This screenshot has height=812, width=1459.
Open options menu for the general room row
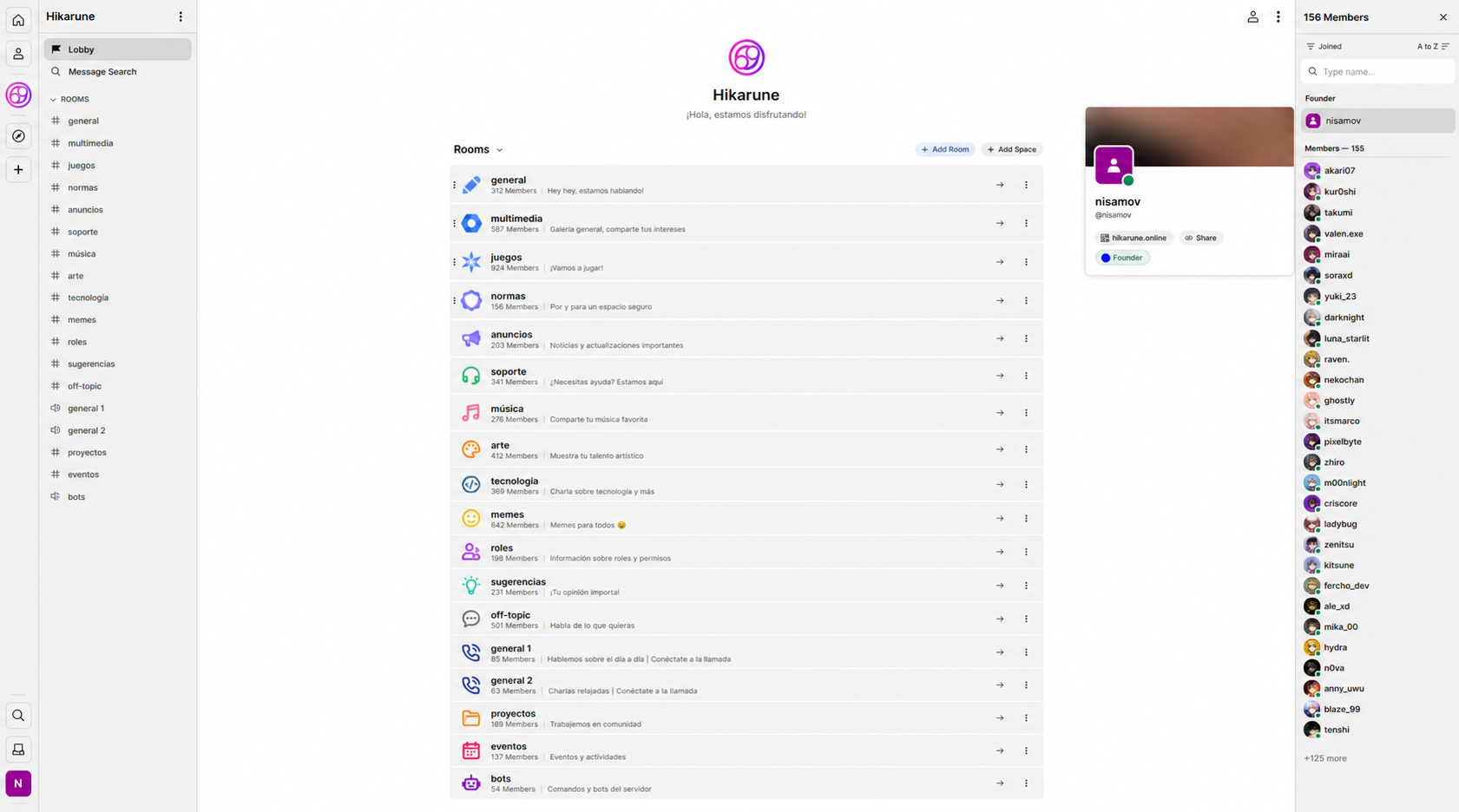1026,185
